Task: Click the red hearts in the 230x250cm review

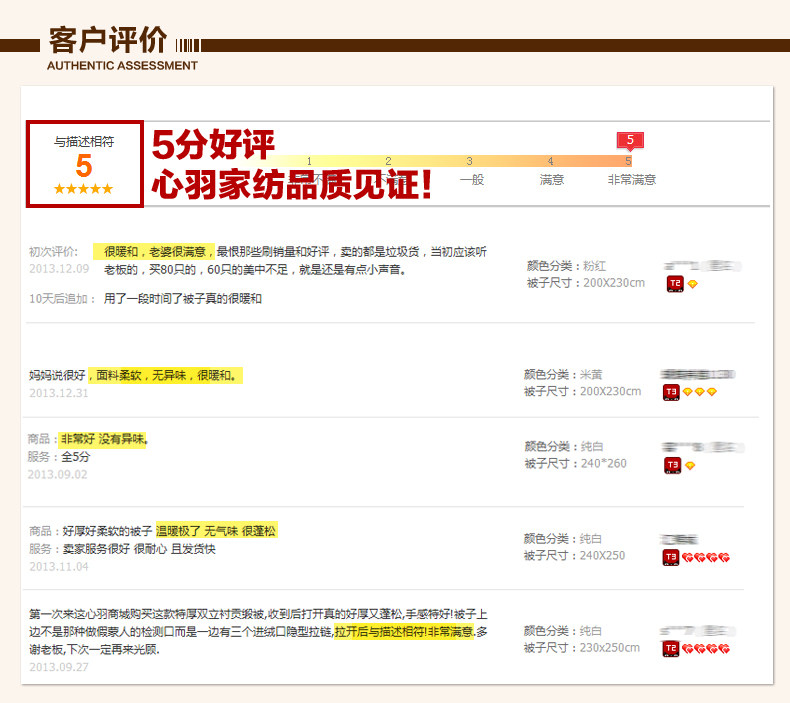Action: [706, 649]
